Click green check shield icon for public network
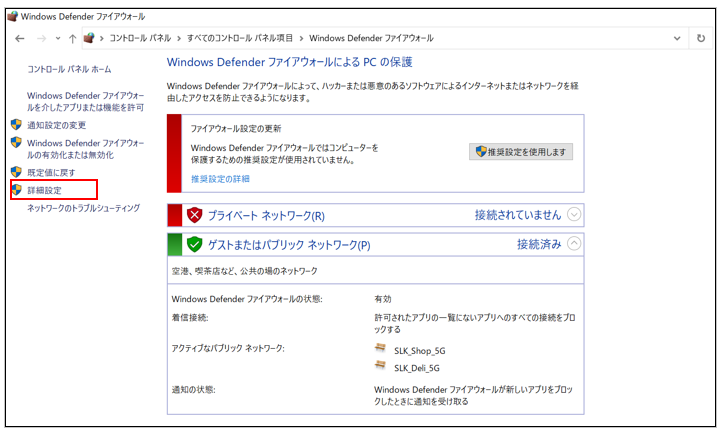This screenshot has height=435, width=722. (195, 244)
